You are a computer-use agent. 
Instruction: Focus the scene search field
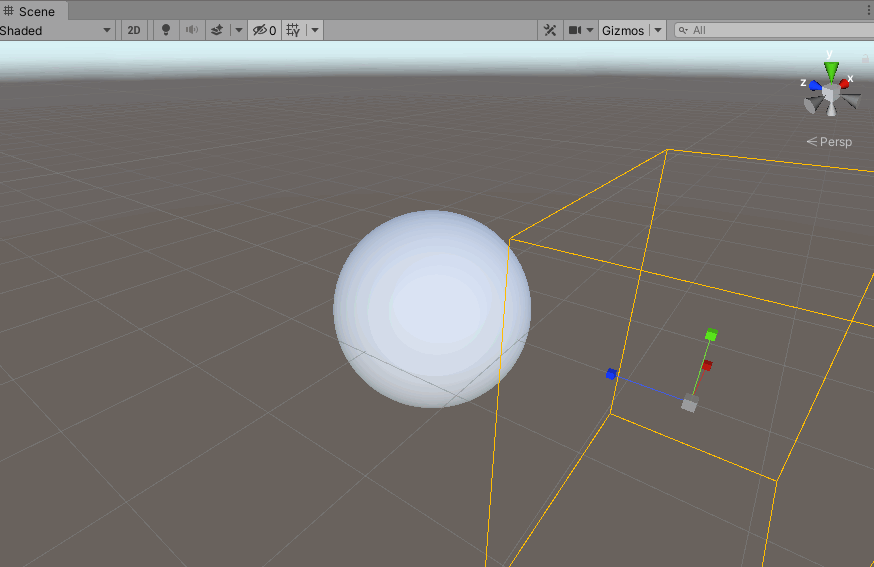pos(775,31)
